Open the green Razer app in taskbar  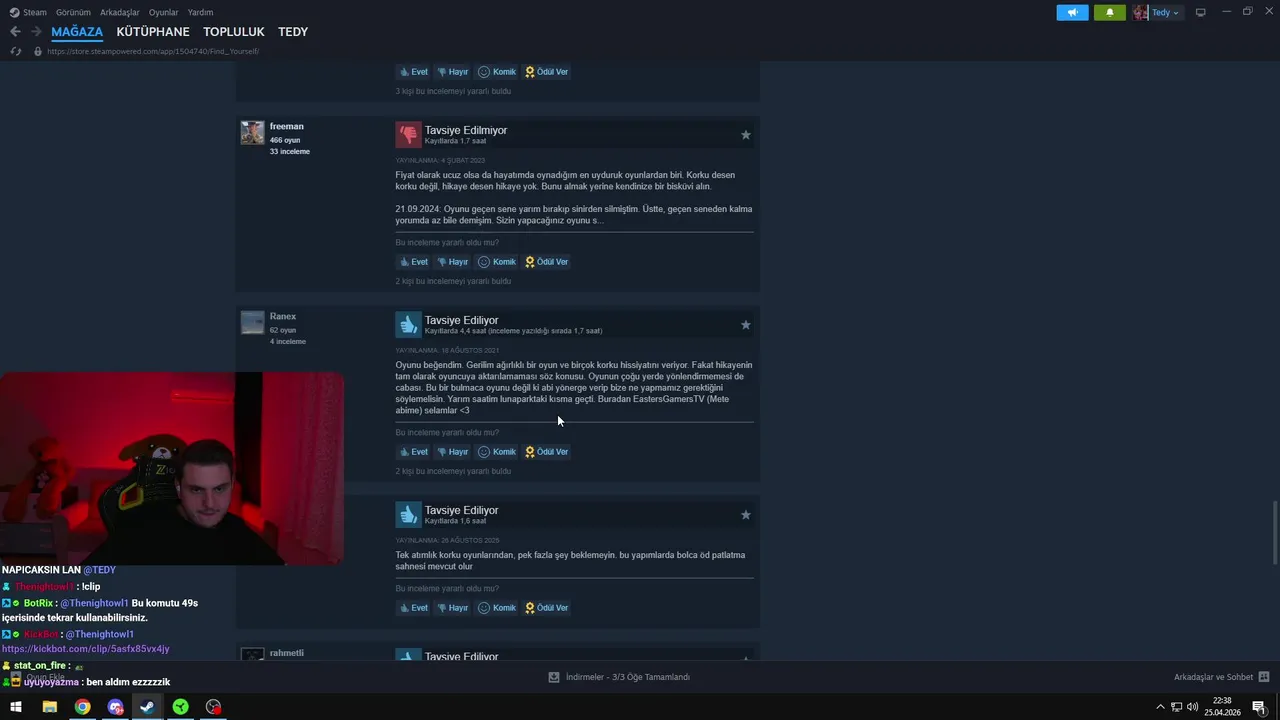[180, 707]
